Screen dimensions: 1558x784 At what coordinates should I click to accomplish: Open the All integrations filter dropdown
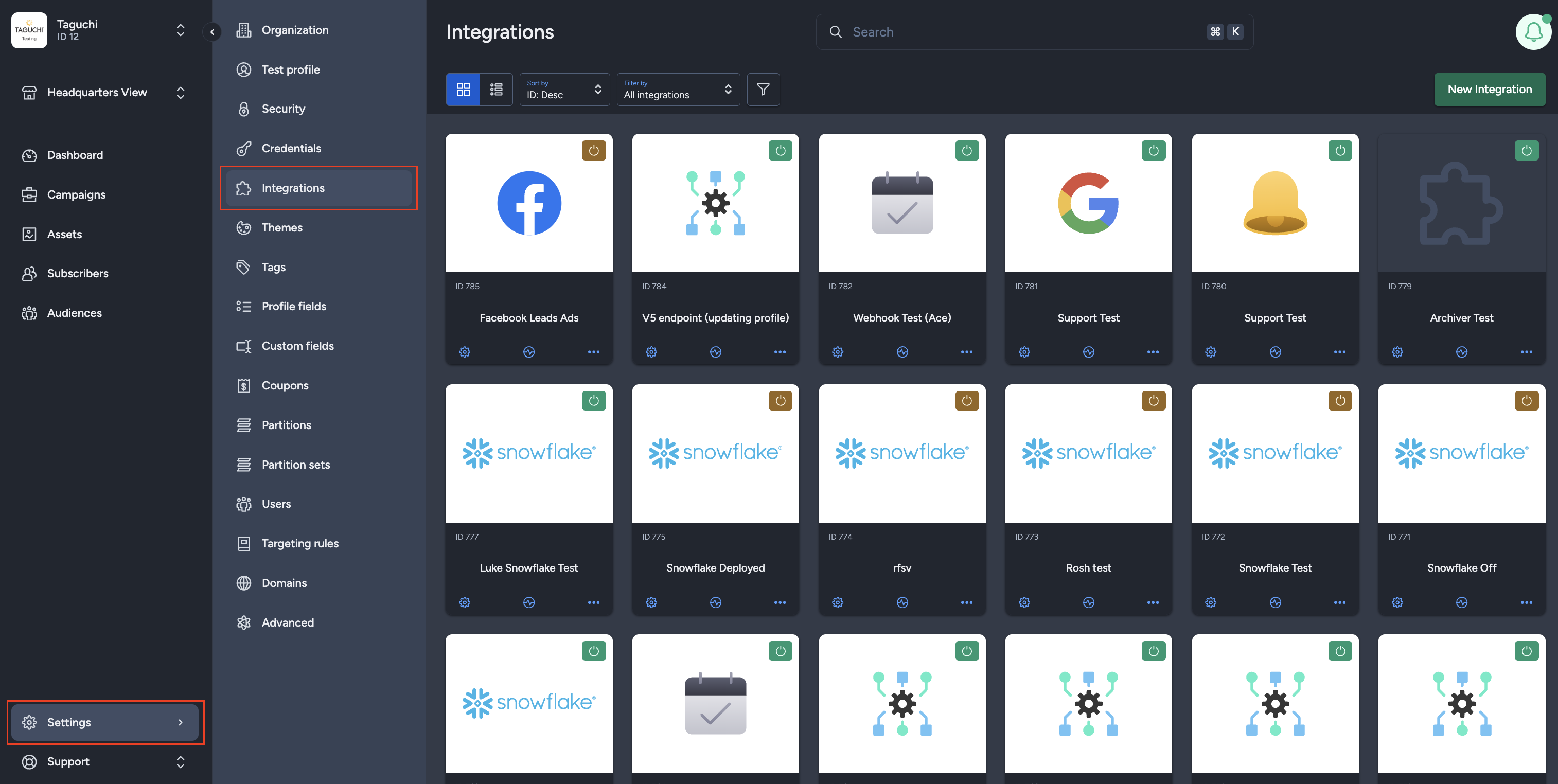coord(678,89)
